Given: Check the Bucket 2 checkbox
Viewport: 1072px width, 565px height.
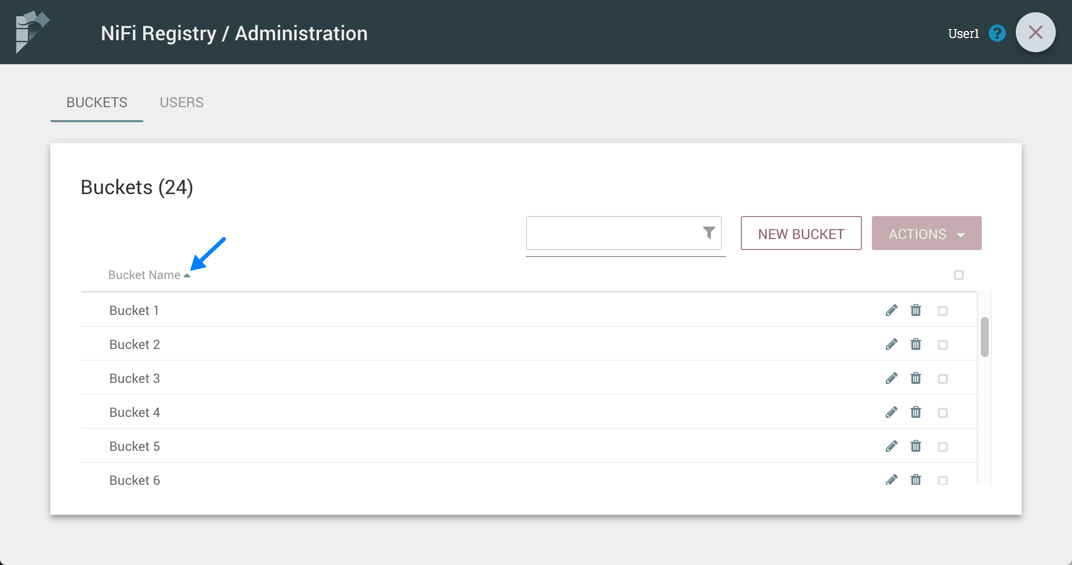Looking at the screenshot, I should click(x=943, y=345).
